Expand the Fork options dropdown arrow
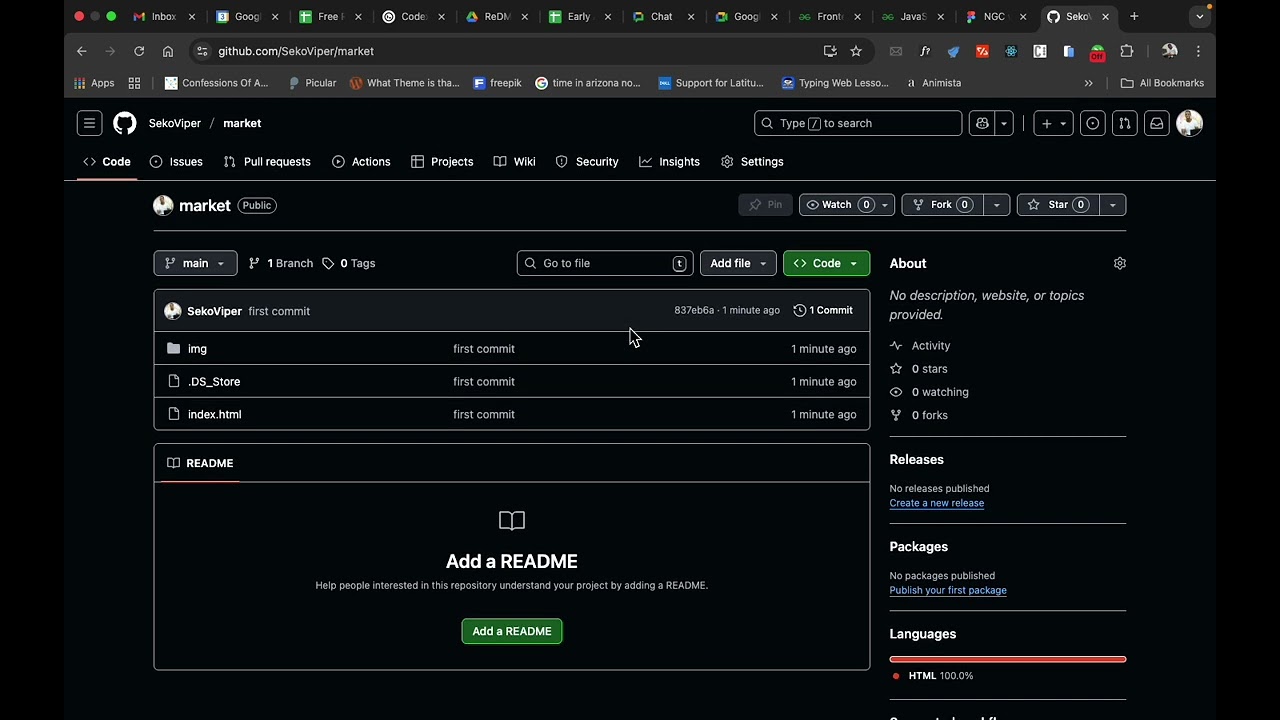1280x720 pixels. 996,205
